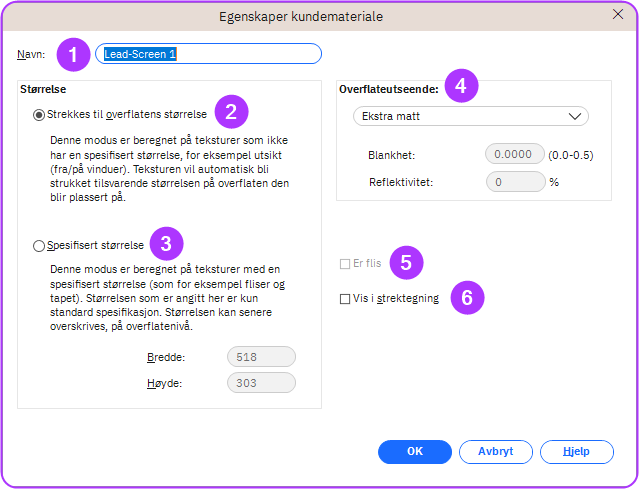The image size is (639, 489).
Task: Tick the 'Er flis' checkbox
Action: [345, 264]
